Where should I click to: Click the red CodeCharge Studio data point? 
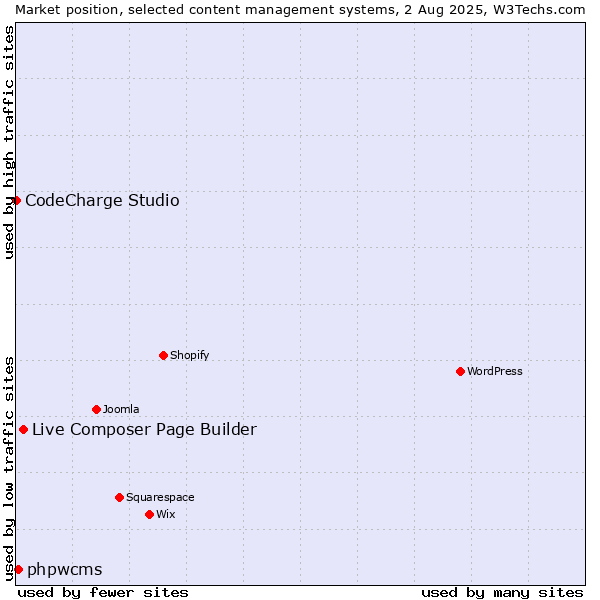coord(16,201)
